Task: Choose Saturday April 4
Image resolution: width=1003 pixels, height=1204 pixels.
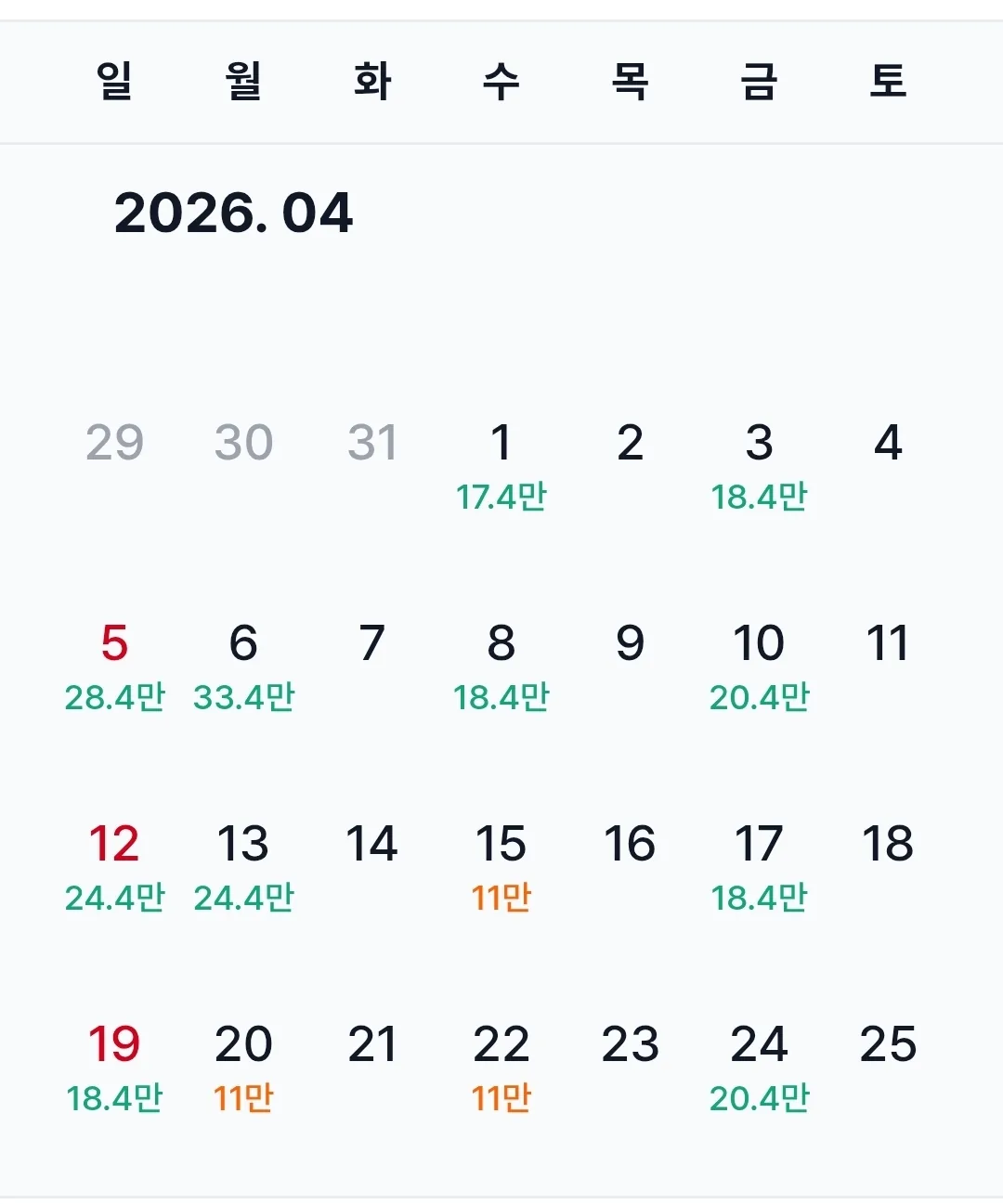Action: (x=888, y=443)
